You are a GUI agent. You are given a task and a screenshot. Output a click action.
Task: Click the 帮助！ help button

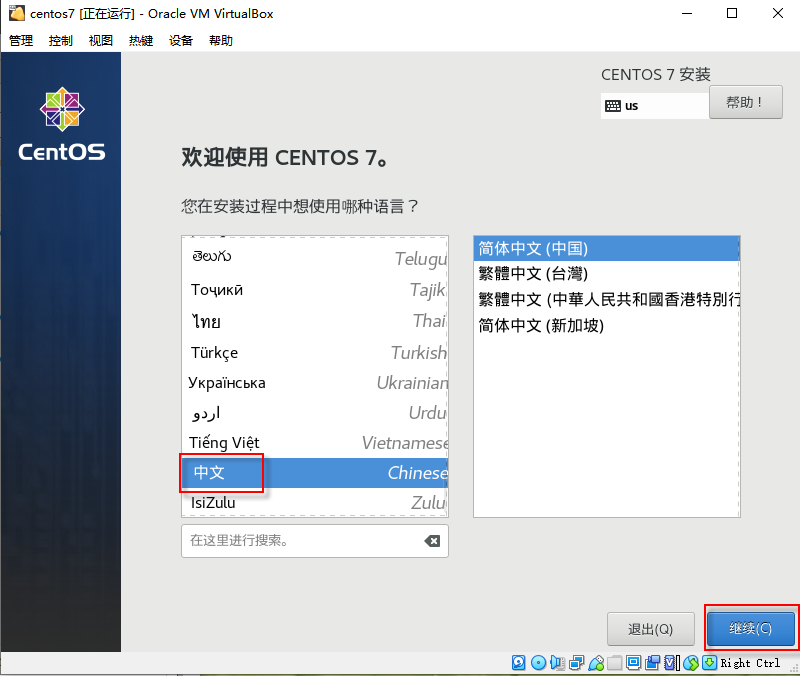[745, 102]
